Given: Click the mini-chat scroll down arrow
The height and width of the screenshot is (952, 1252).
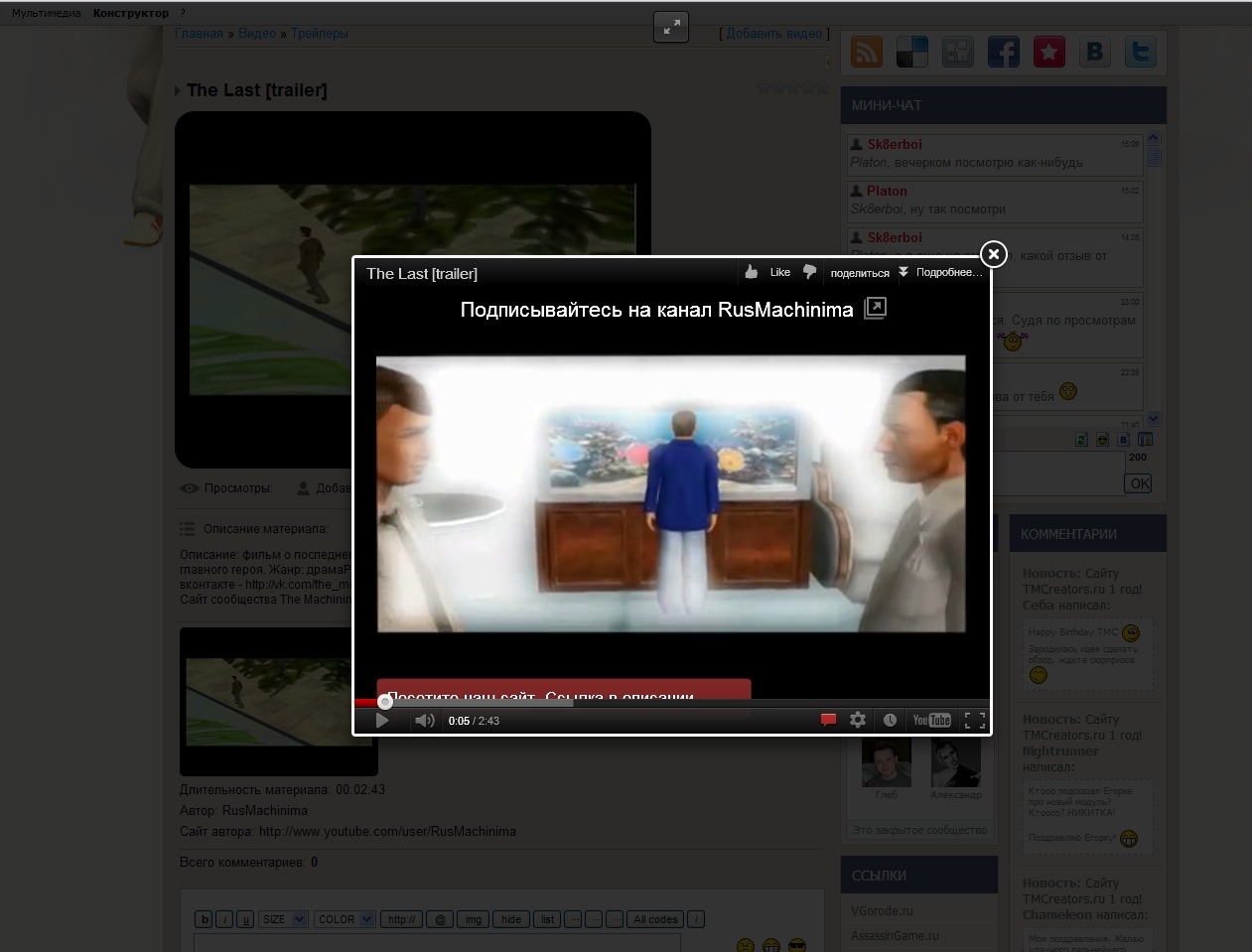Looking at the screenshot, I should coord(1153,419).
